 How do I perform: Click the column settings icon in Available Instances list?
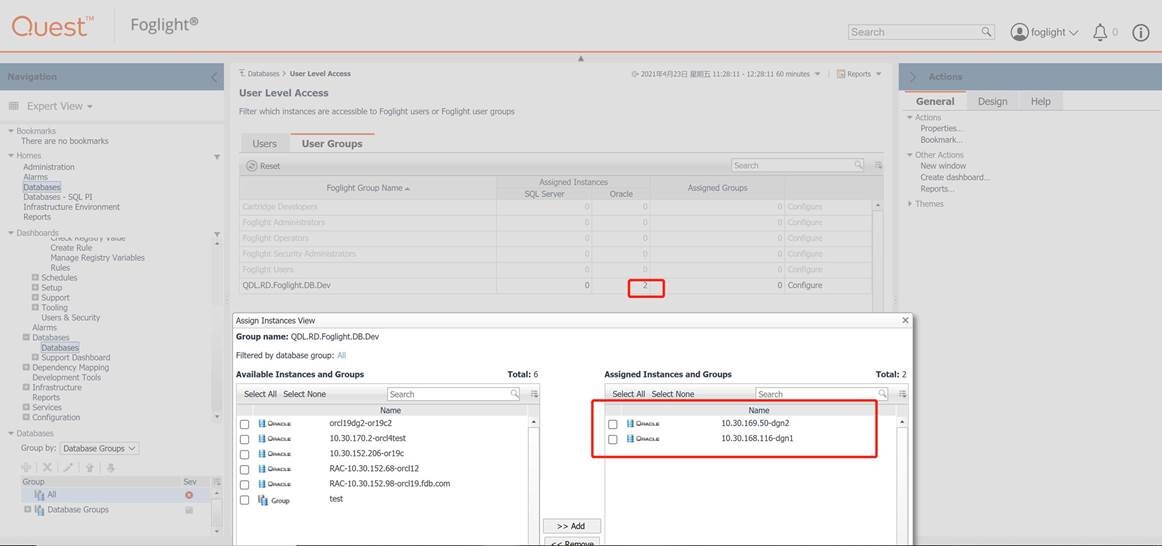534,394
